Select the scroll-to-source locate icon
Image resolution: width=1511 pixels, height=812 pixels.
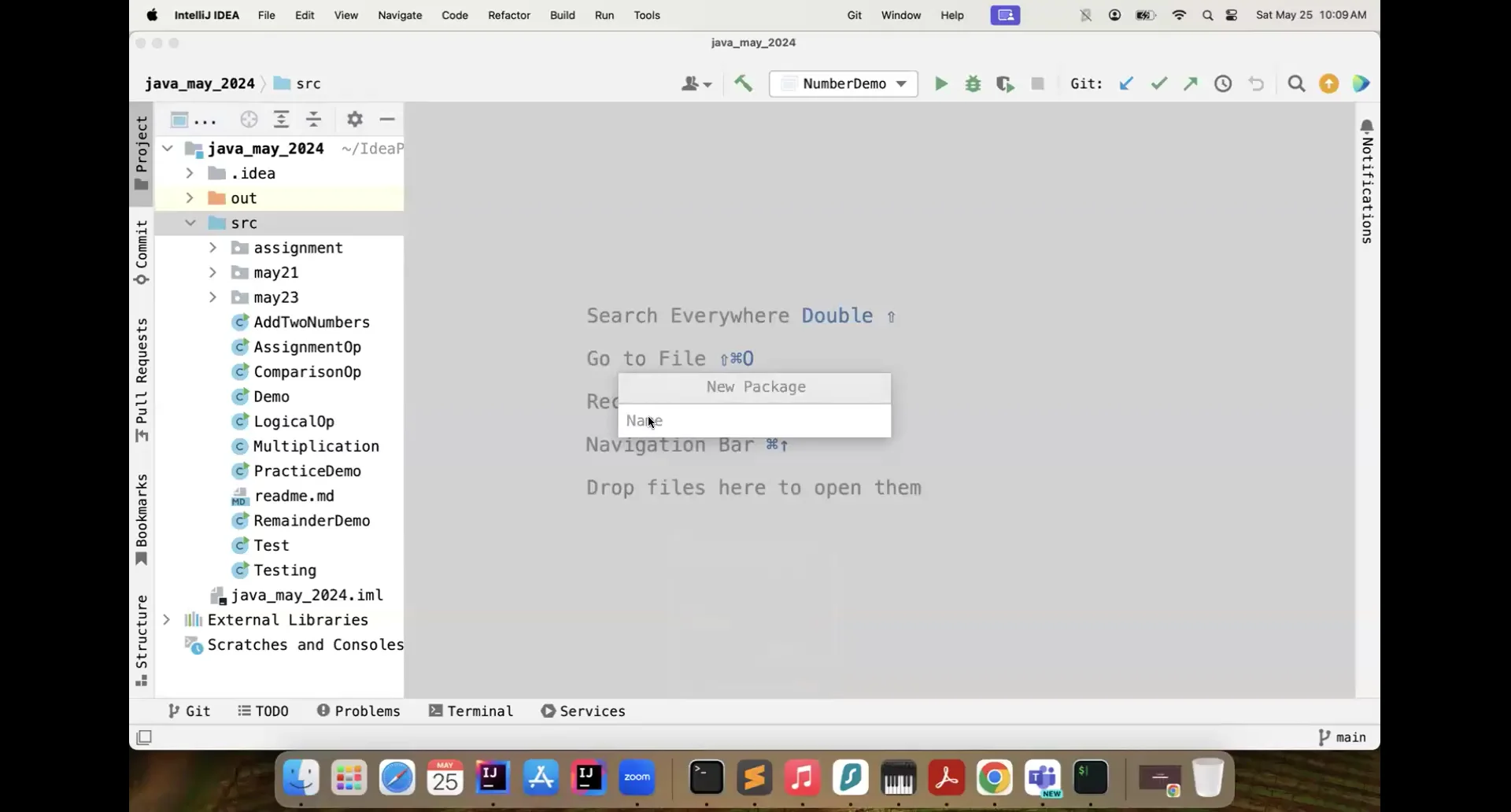pos(249,119)
